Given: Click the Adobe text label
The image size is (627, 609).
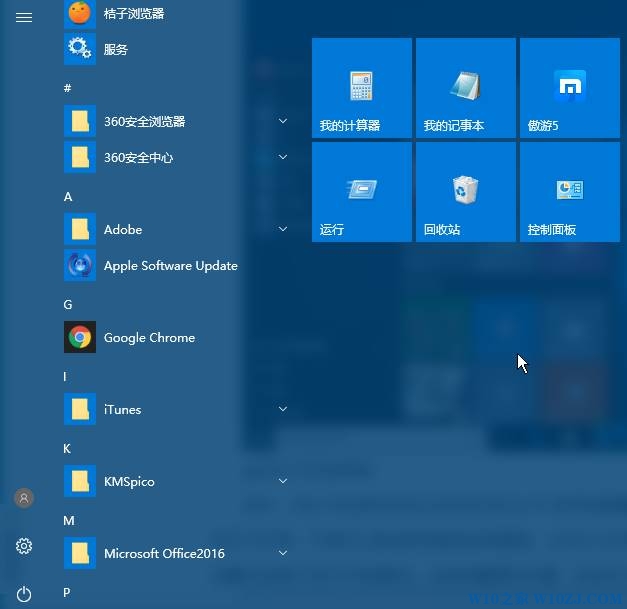Looking at the screenshot, I should click(123, 230).
